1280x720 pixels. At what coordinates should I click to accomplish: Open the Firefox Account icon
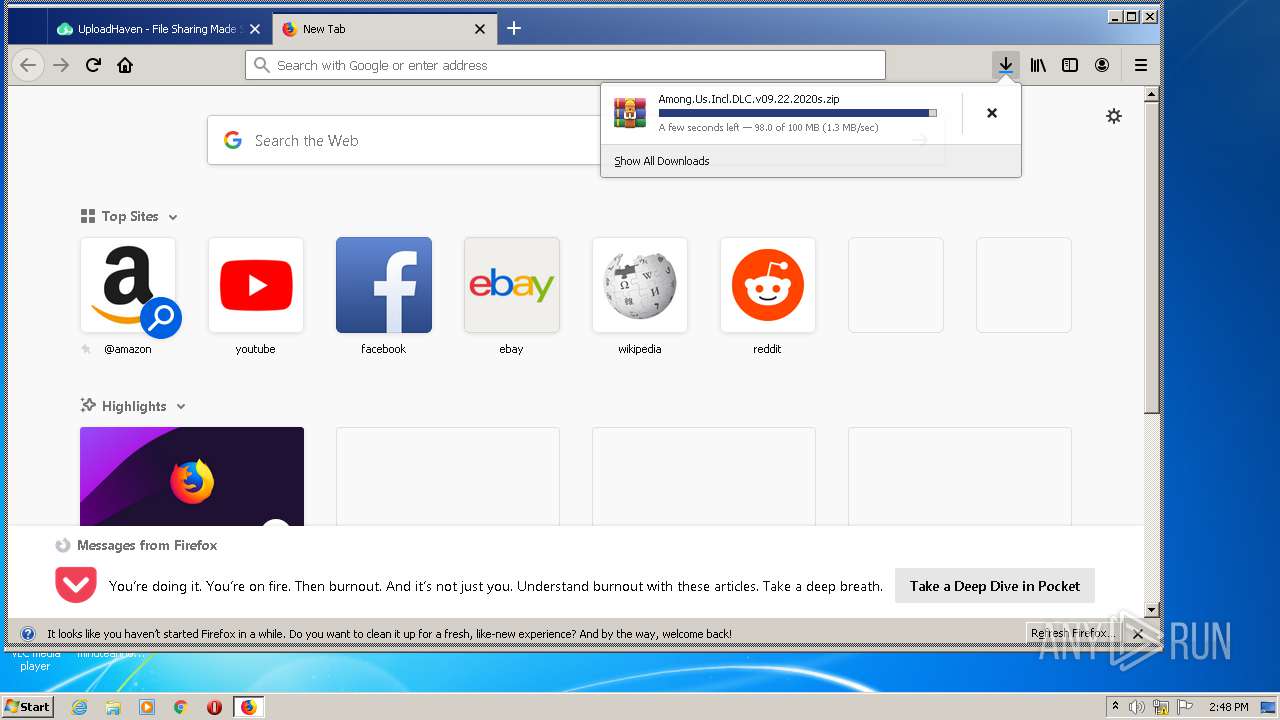[1102, 65]
